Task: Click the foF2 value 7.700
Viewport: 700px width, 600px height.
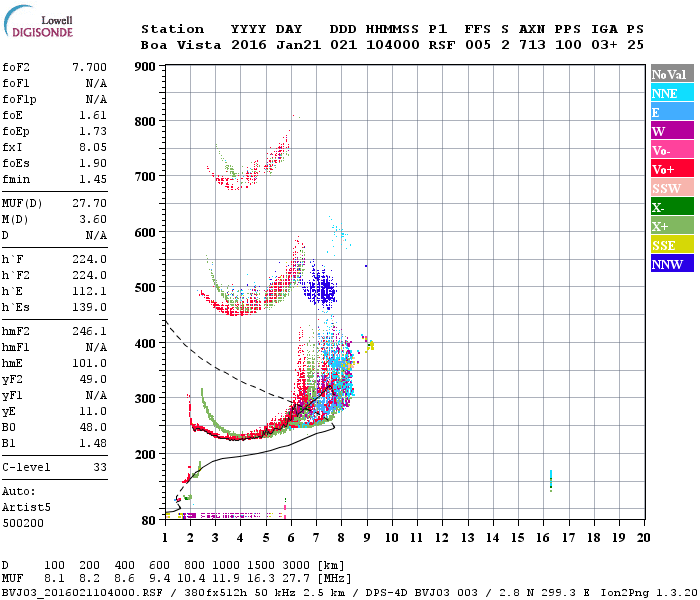Action: coord(89,67)
